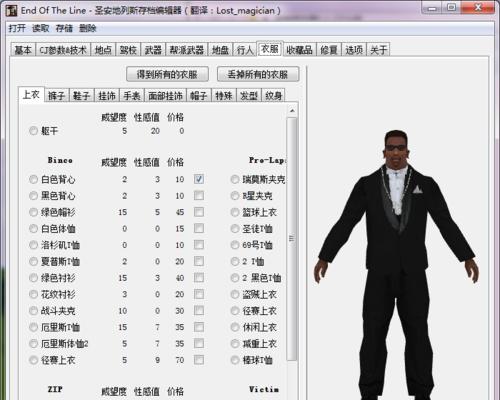Click 丢掉所有的衣服 button

tap(258, 74)
